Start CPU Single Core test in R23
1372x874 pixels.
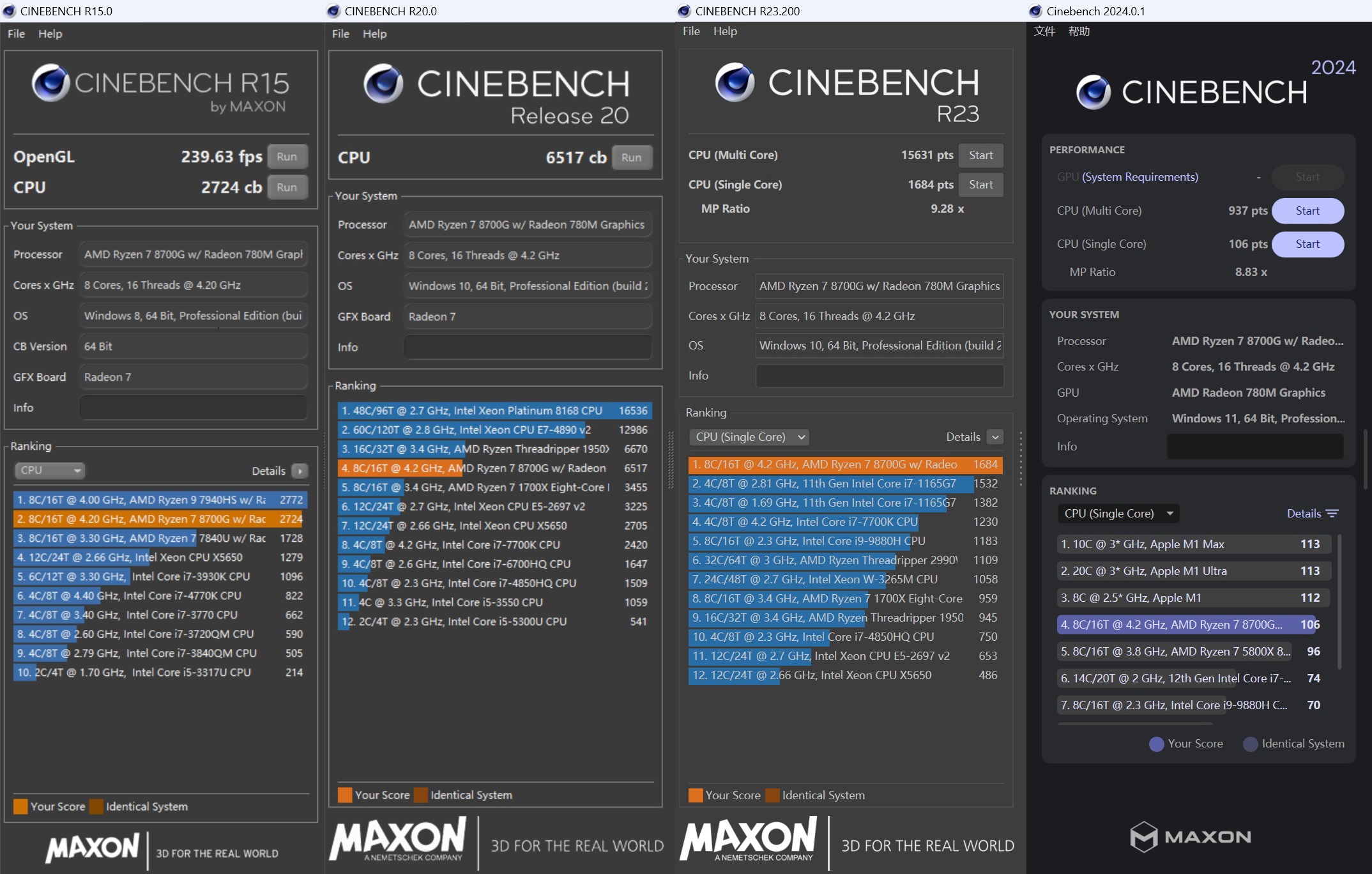coord(980,185)
